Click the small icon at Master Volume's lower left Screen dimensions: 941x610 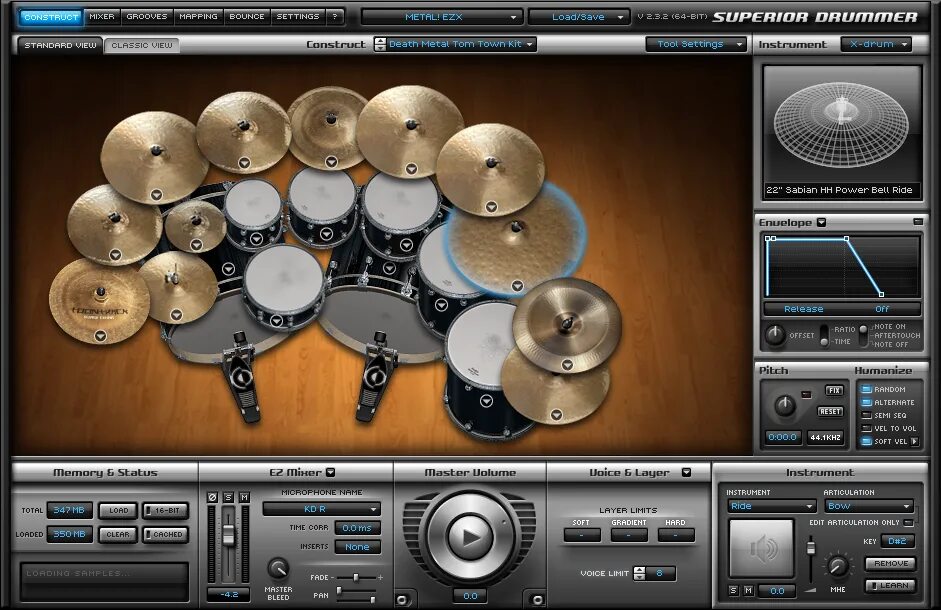402,599
